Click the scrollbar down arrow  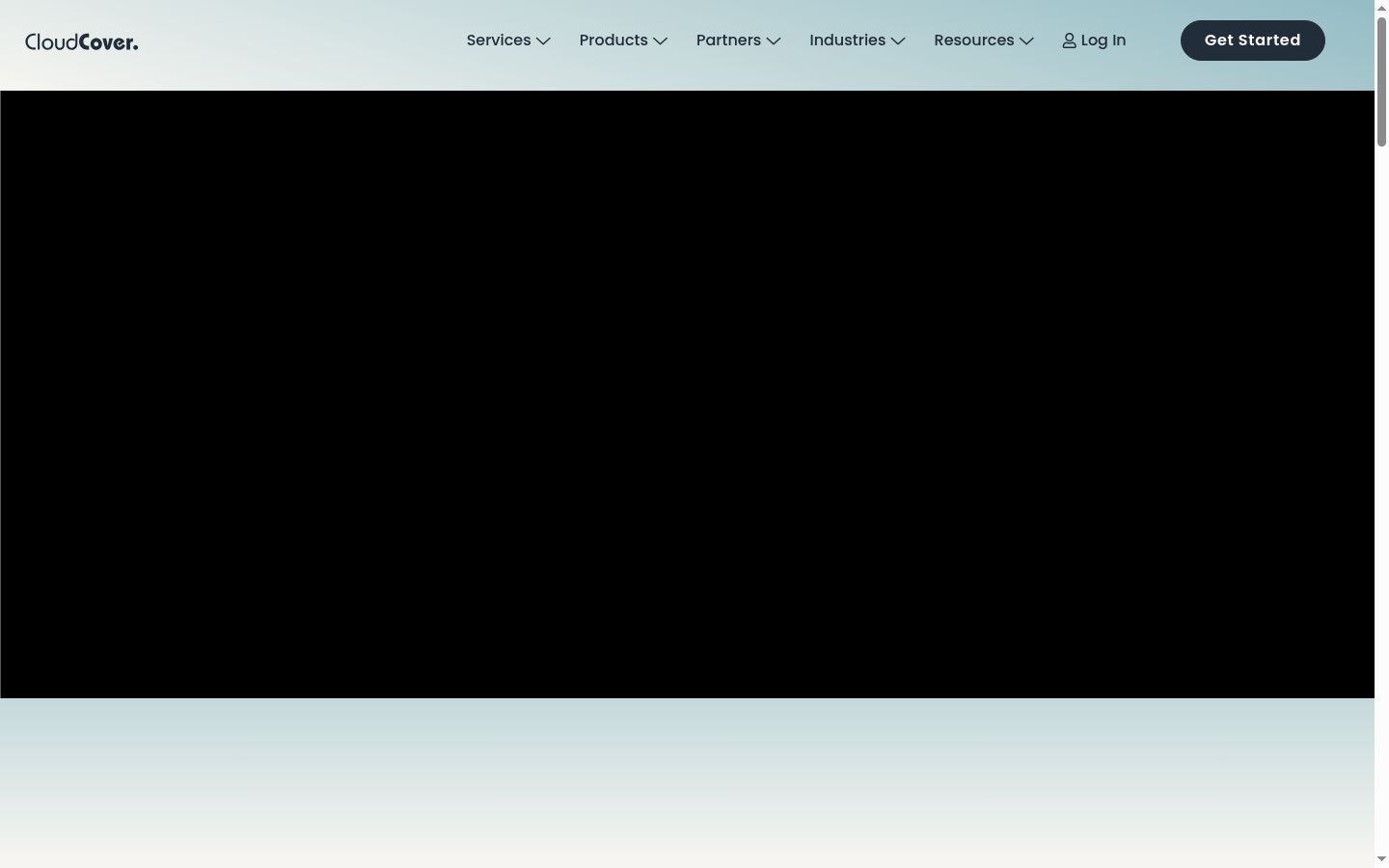coord(1381,859)
